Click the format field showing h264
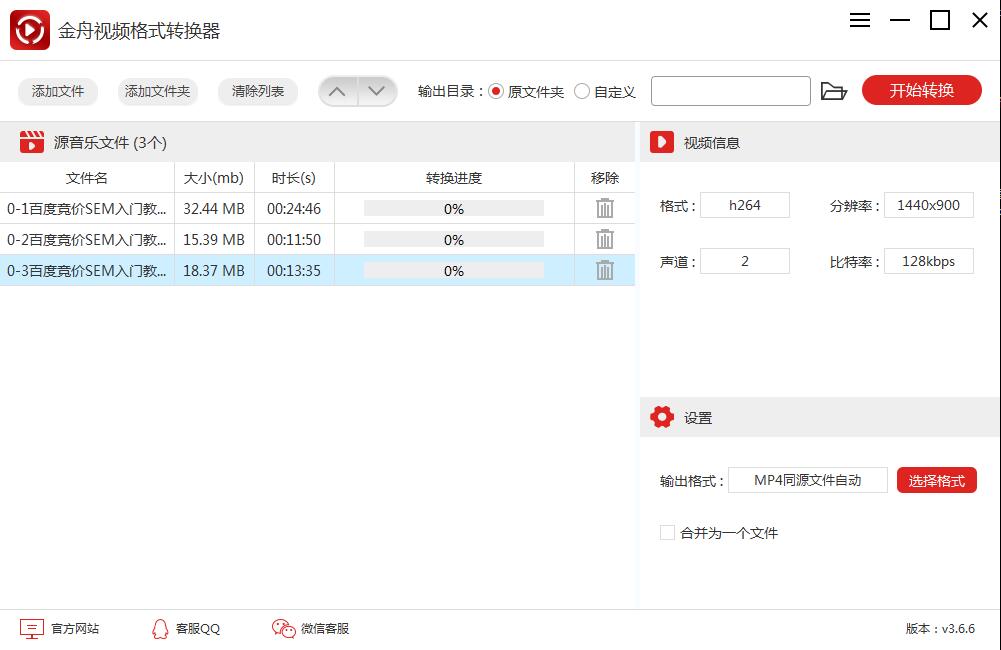This screenshot has width=1001, height=650. (x=745, y=205)
